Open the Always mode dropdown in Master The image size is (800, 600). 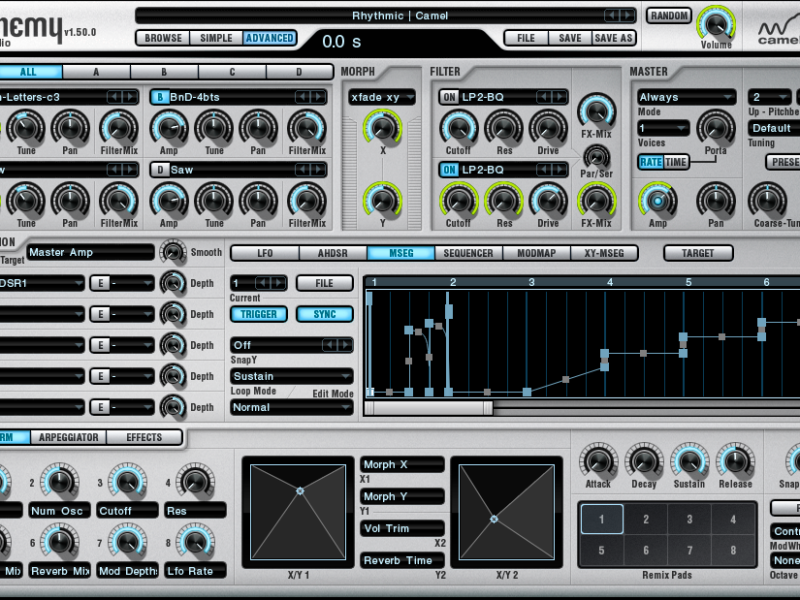686,97
